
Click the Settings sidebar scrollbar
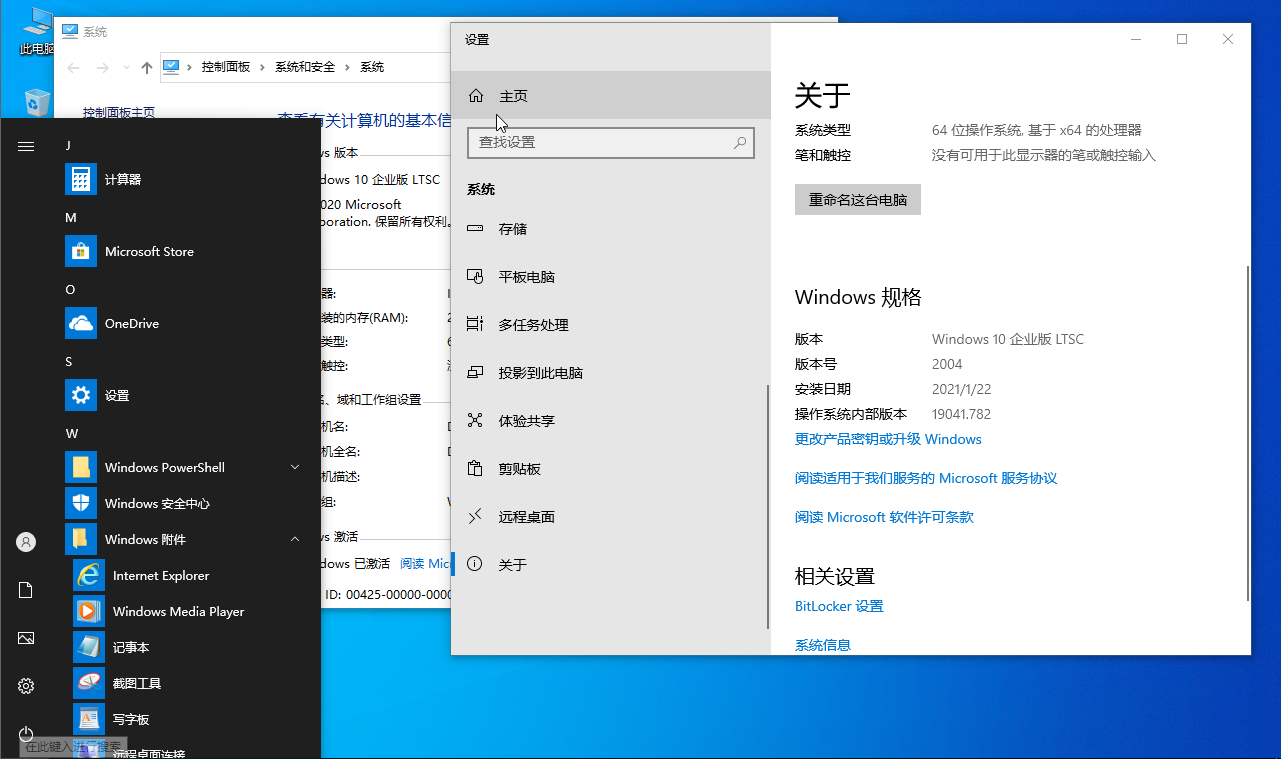click(x=768, y=507)
